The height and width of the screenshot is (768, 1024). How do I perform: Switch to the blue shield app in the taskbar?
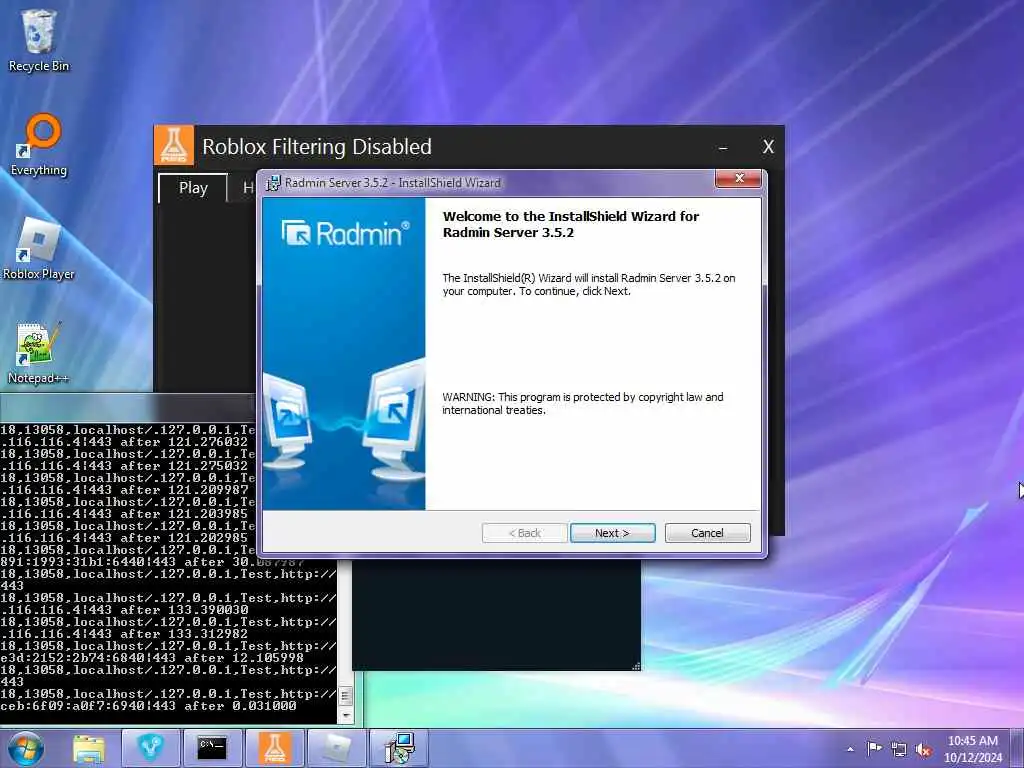click(x=150, y=748)
